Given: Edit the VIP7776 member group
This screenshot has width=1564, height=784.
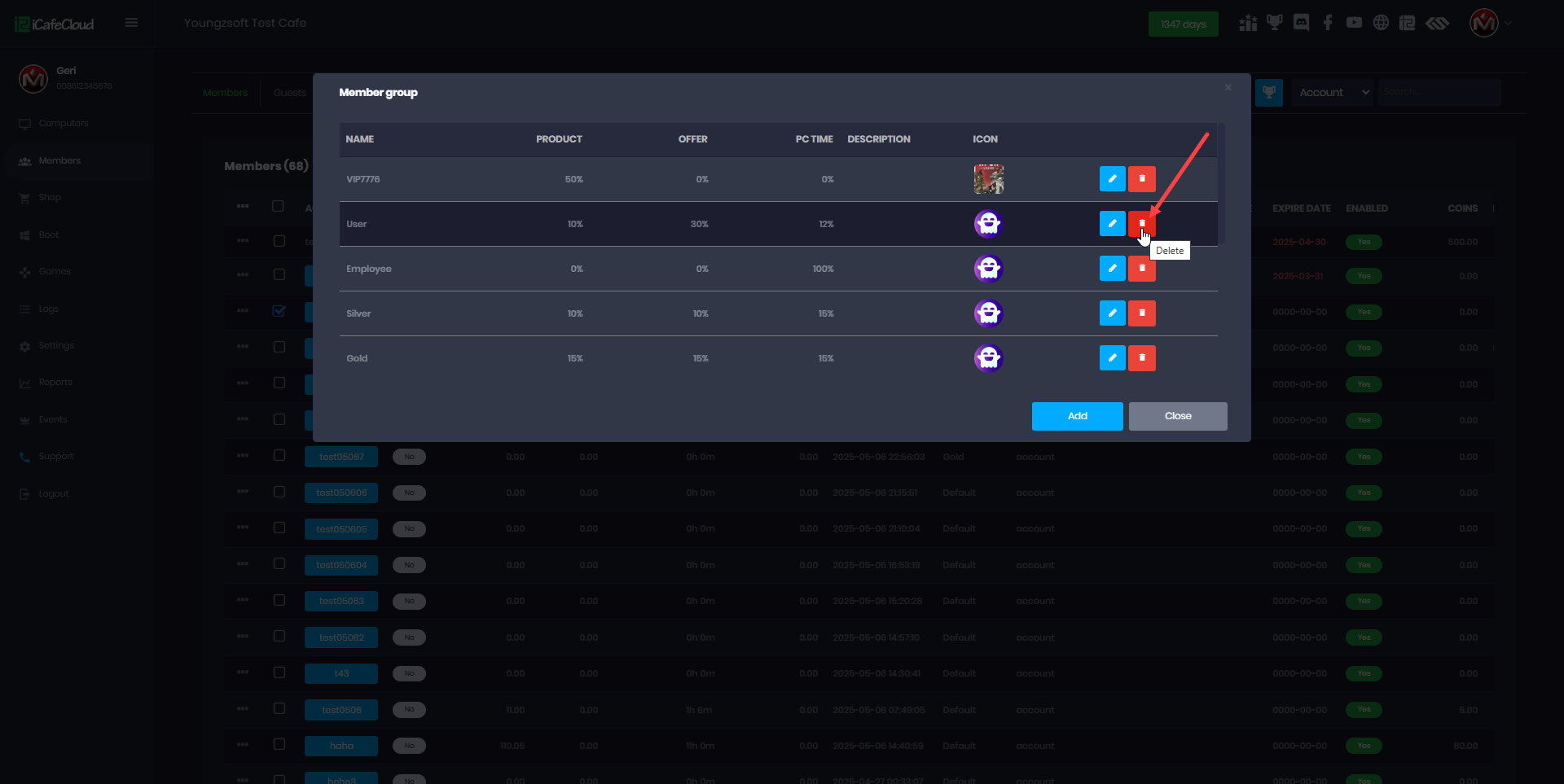Looking at the screenshot, I should (1112, 179).
